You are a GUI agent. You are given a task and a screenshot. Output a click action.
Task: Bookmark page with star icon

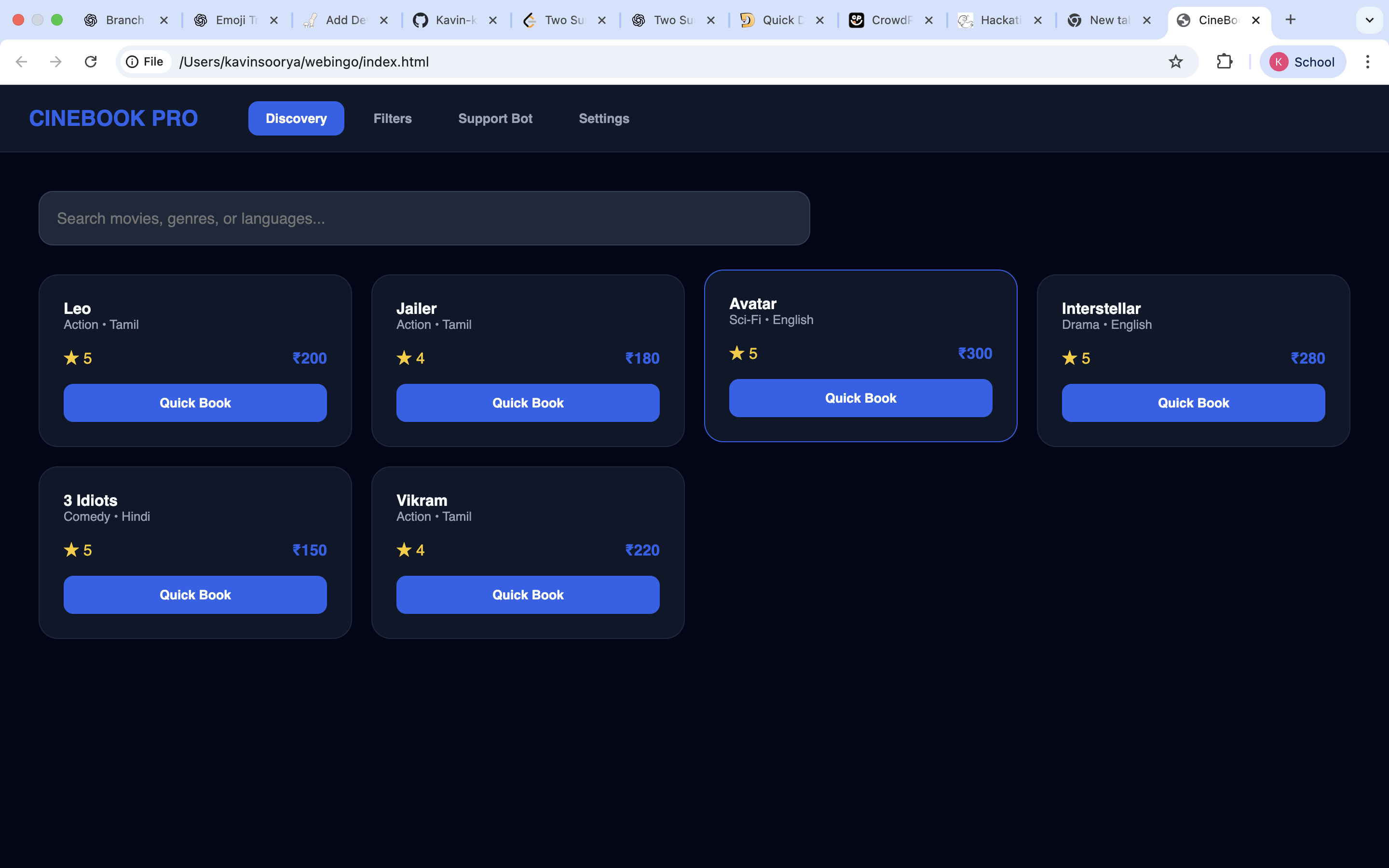click(x=1175, y=61)
